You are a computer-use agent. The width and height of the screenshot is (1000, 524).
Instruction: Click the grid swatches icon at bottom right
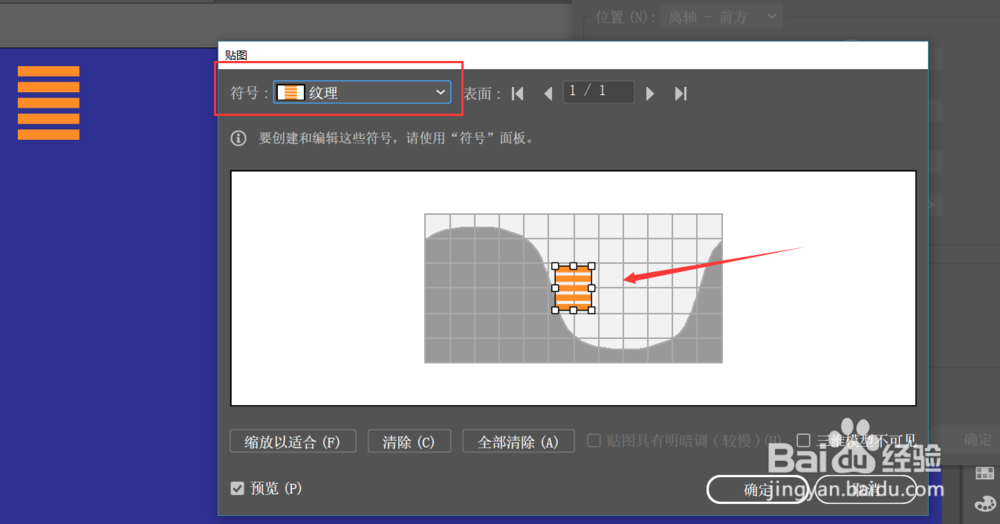coord(985,473)
